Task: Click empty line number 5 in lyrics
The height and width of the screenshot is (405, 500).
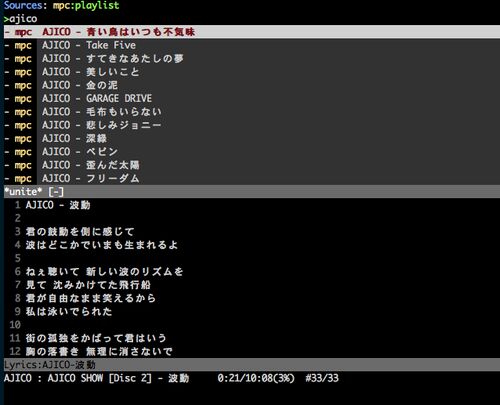Action: click(x=18, y=258)
